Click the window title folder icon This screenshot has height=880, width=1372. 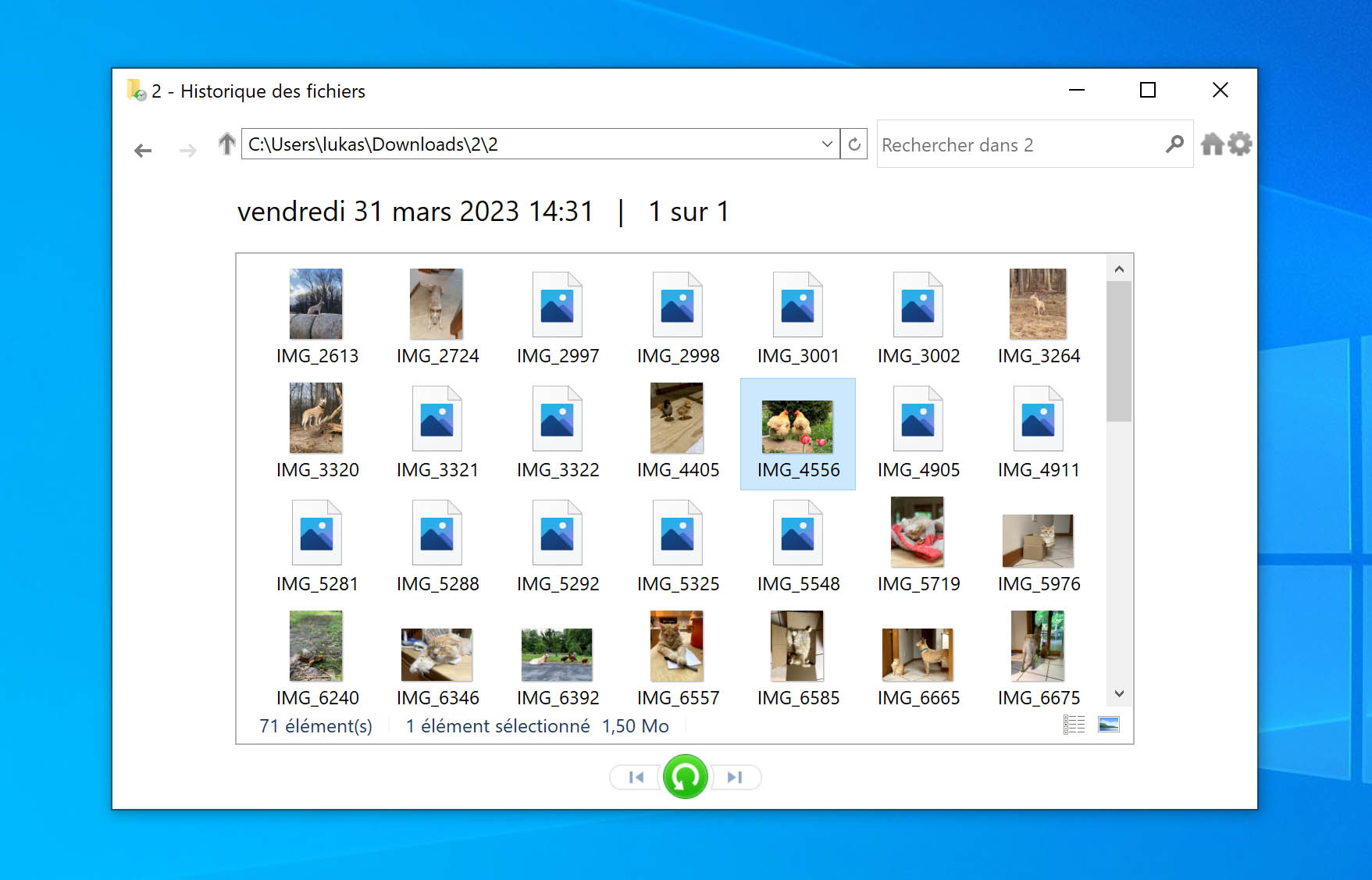[136, 90]
